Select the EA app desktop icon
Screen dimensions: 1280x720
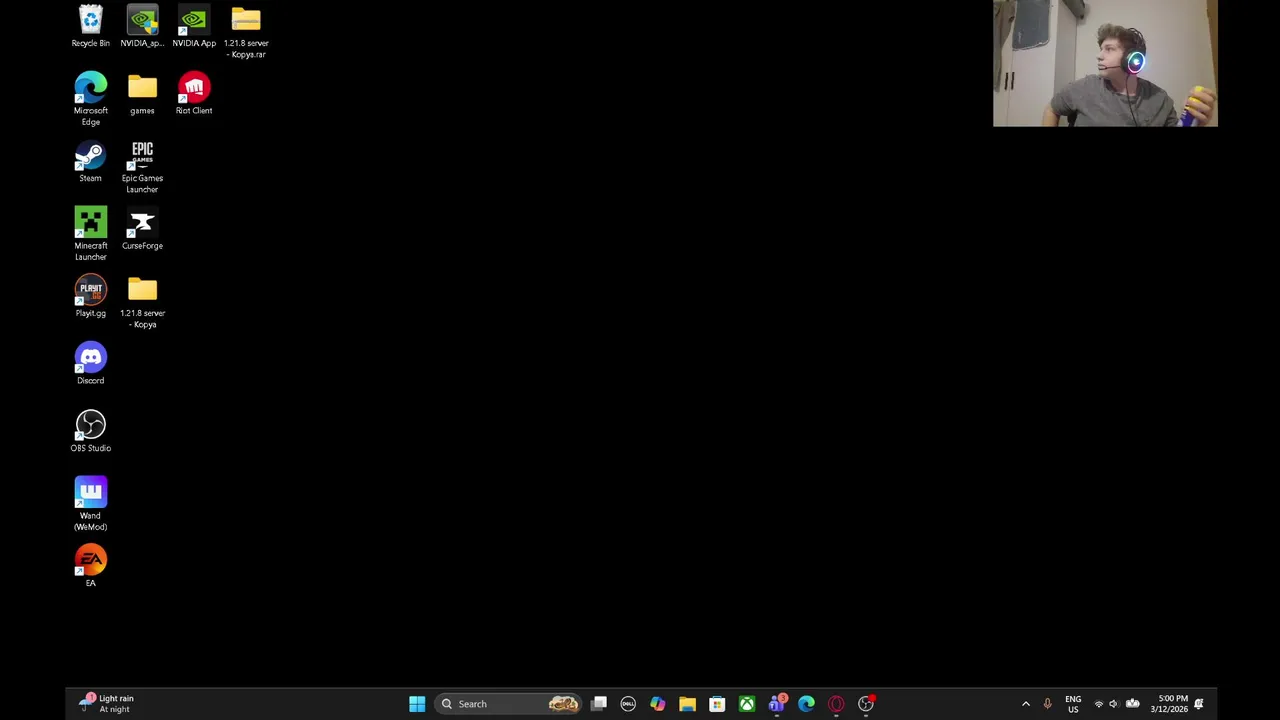pos(90,566)
